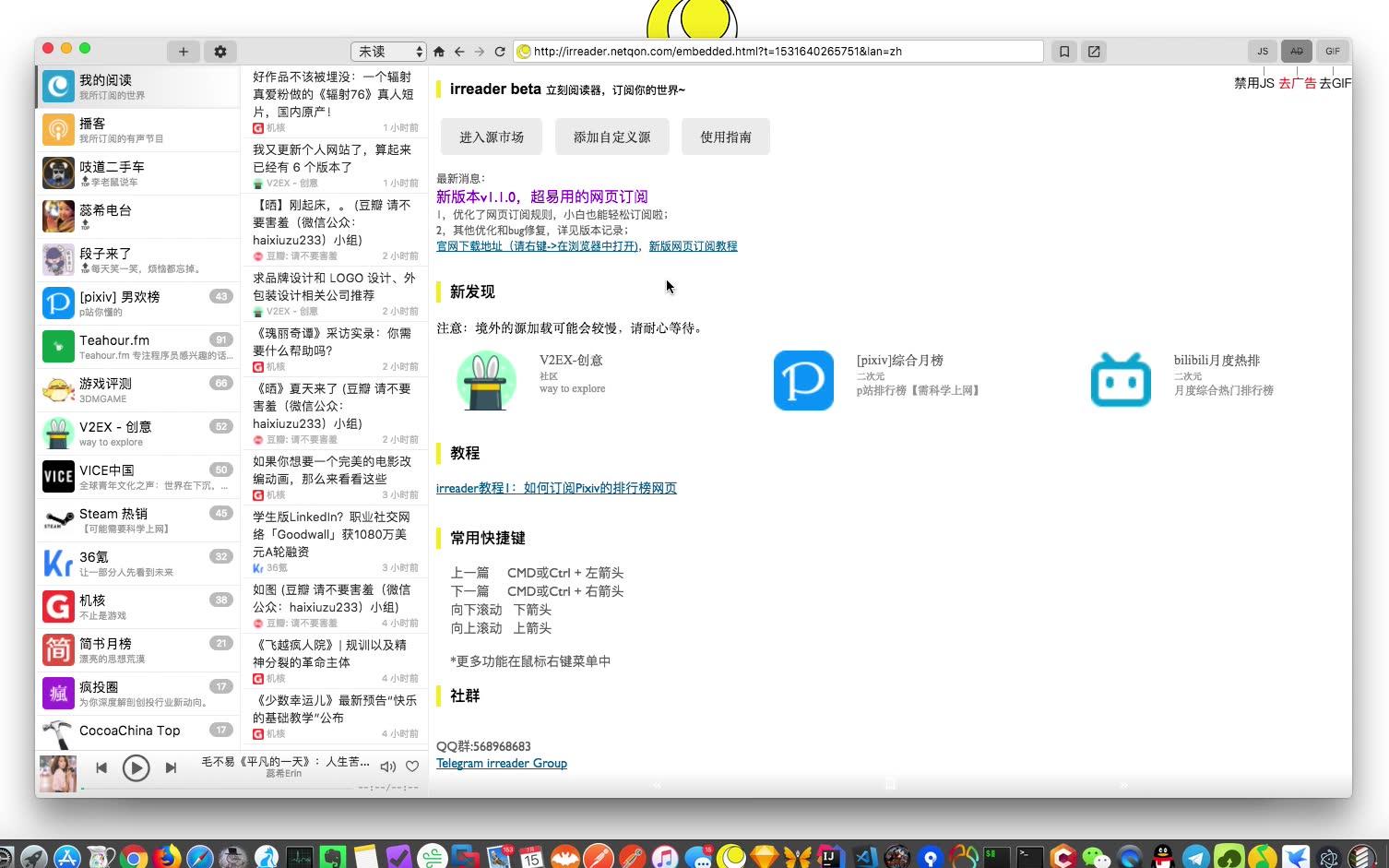Open article 《飞越疯人院》

click(x=335, y=660)
